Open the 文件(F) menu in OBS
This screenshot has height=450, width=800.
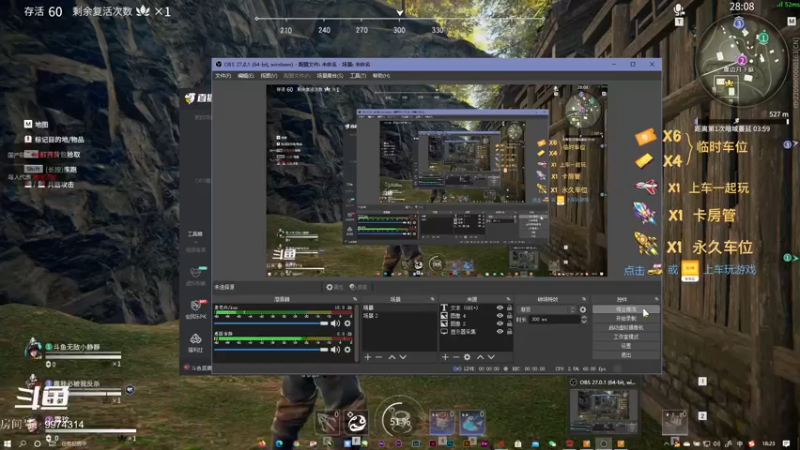(223, 76)
